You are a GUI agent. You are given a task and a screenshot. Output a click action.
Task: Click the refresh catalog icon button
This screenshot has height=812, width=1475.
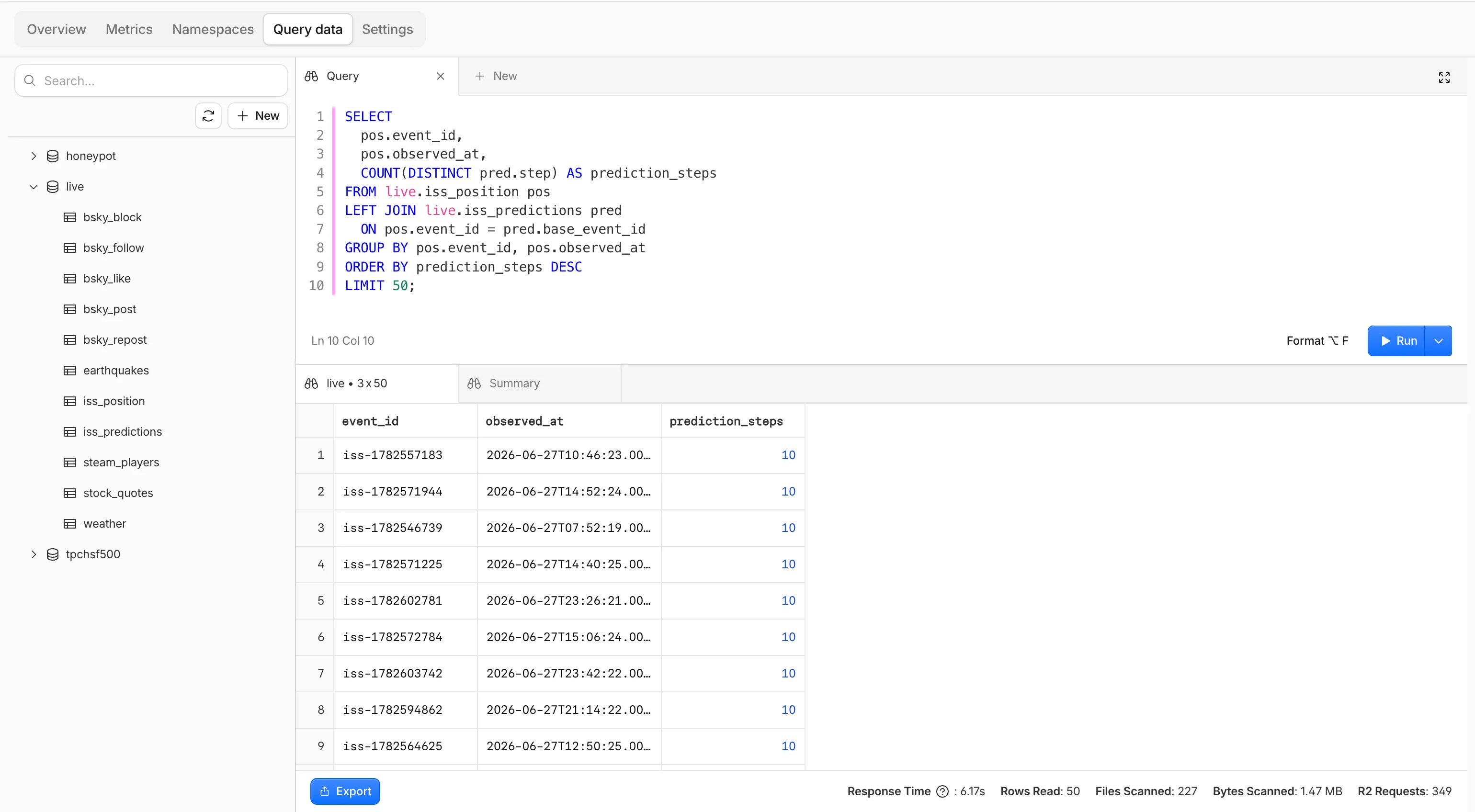(208, 116)
